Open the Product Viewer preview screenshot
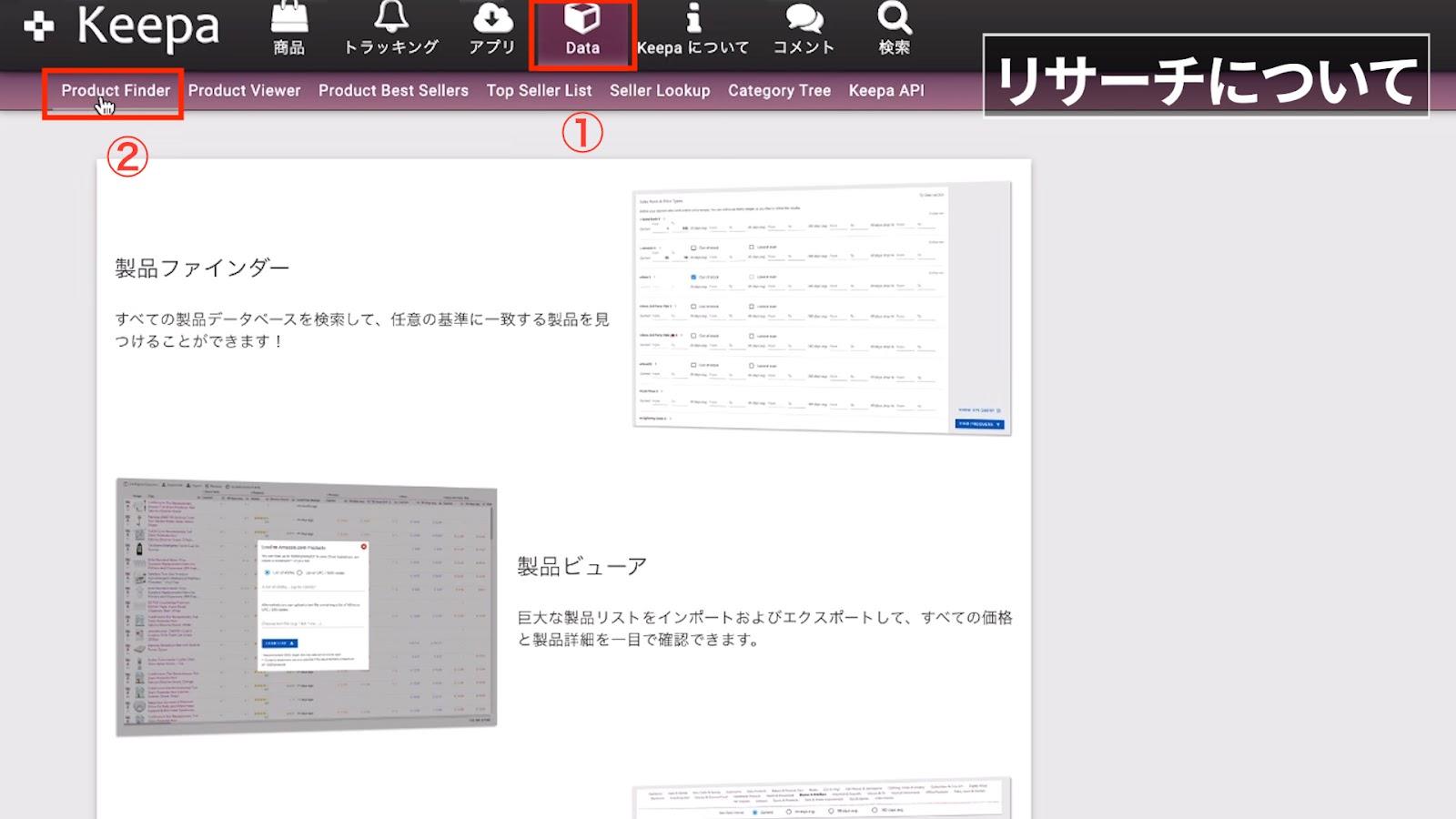This screenshot has height=819, width=1456. [x=307, y=605]
